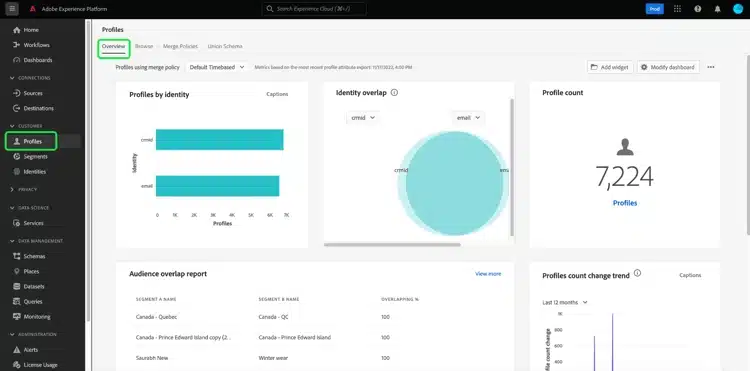
Task: Open View more in Audience overlap report
Action: tap(488, 274)
